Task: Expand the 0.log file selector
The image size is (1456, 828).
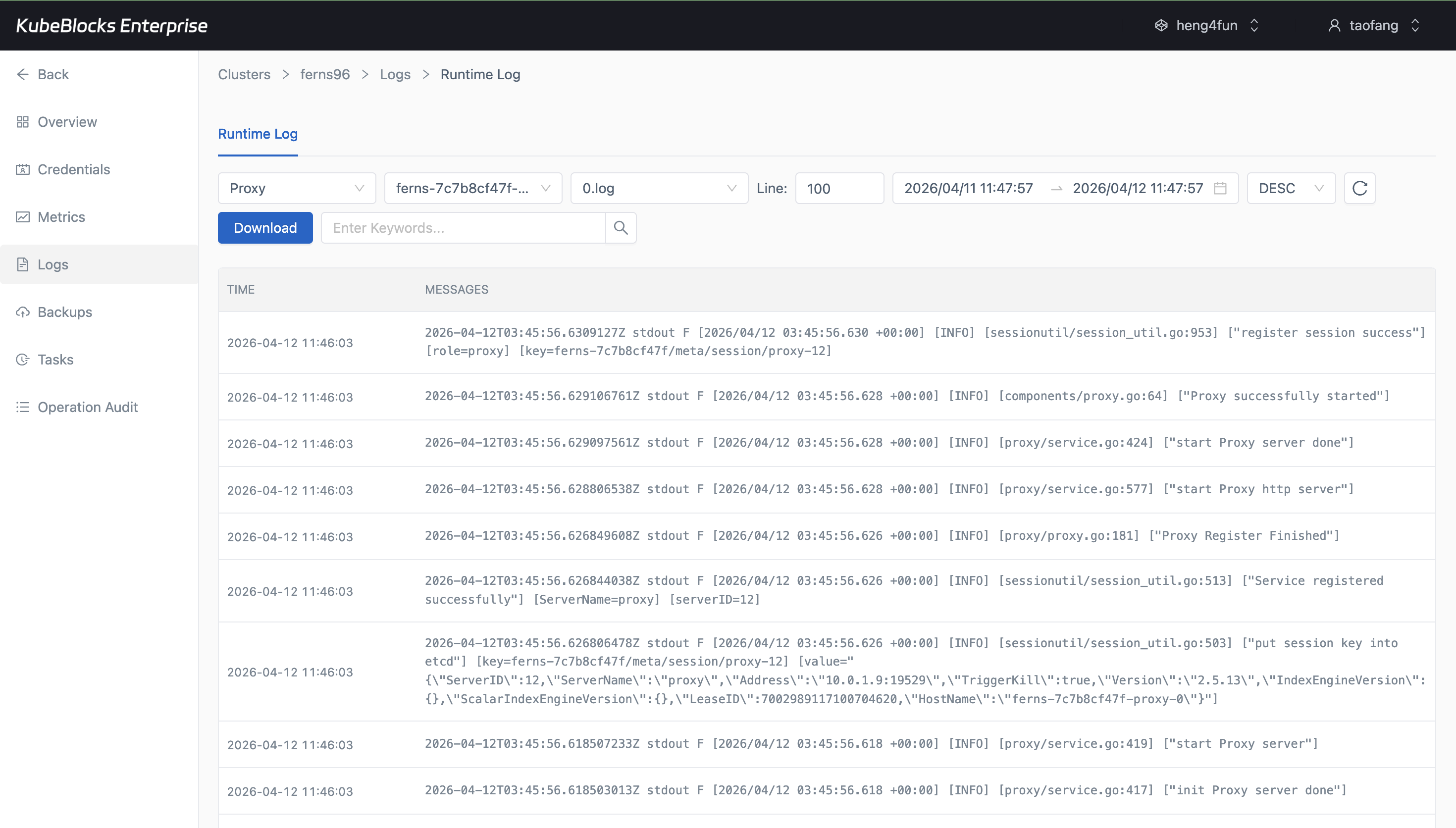Action: tap(659, 188)
